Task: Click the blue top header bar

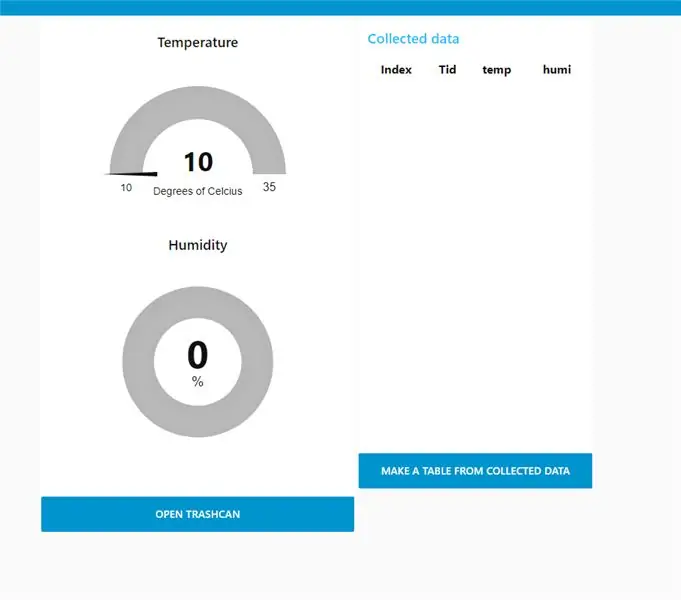Action: [340, 7]
